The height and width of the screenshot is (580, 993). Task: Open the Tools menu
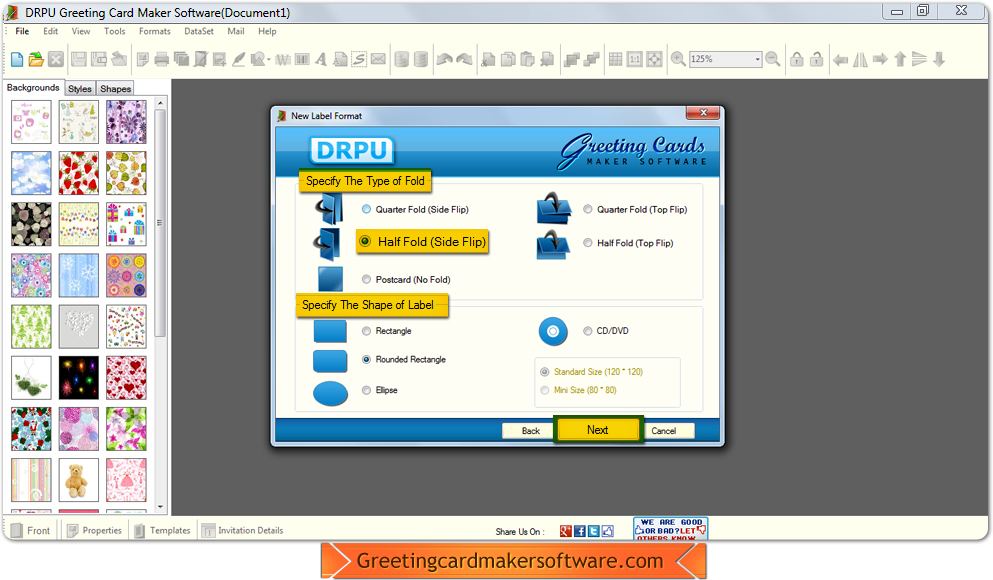(115, 31)
